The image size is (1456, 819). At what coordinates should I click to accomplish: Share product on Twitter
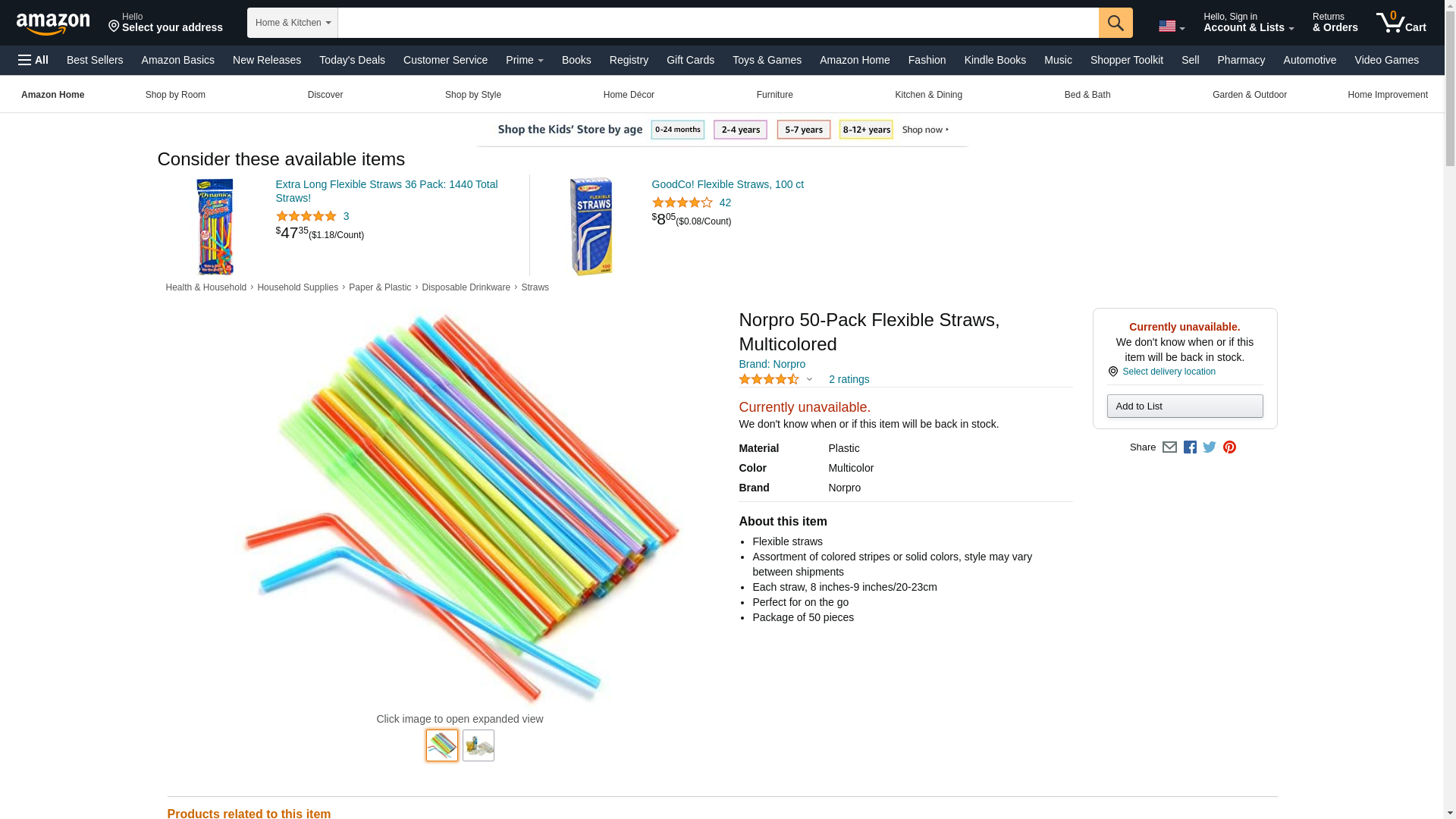1210,447
